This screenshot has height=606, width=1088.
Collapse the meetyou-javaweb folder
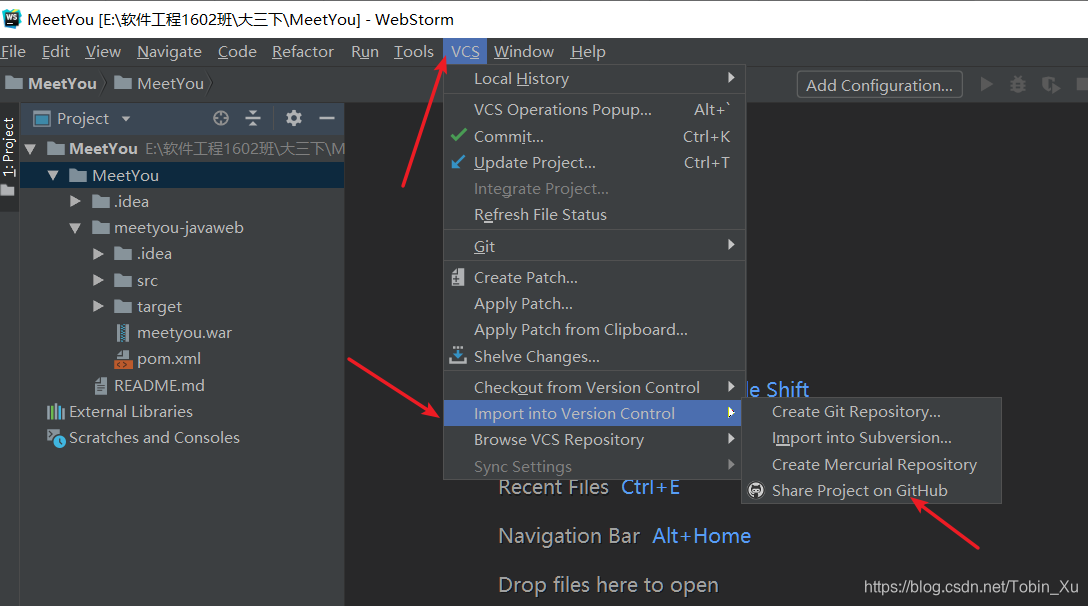pos(75,228)
